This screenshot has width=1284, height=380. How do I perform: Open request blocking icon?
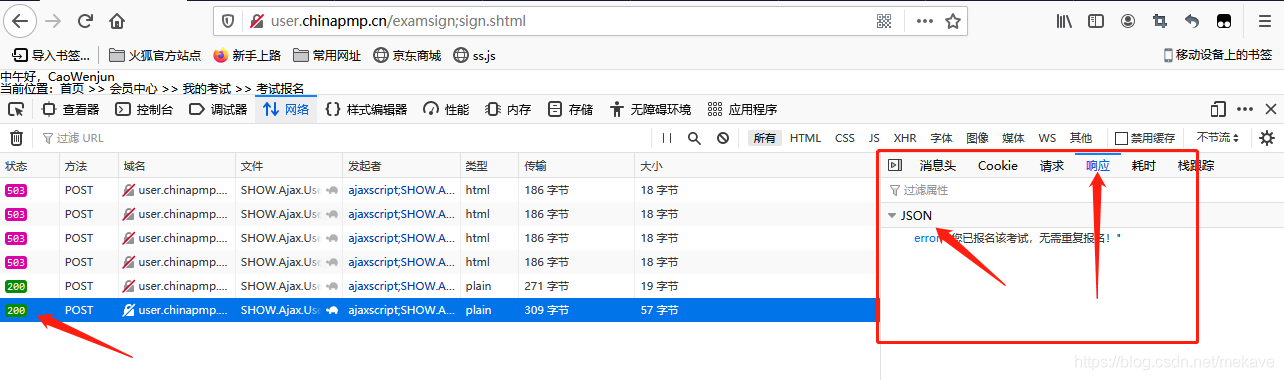pyautogui.click(x=722, y=138)
